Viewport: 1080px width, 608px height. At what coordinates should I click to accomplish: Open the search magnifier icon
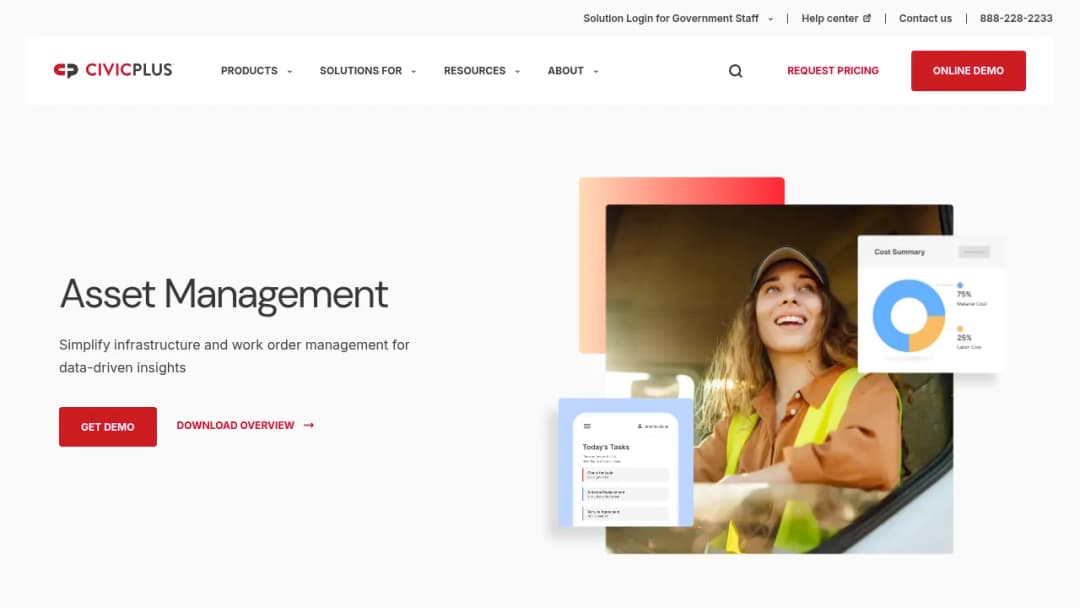(x=736, y=71)
